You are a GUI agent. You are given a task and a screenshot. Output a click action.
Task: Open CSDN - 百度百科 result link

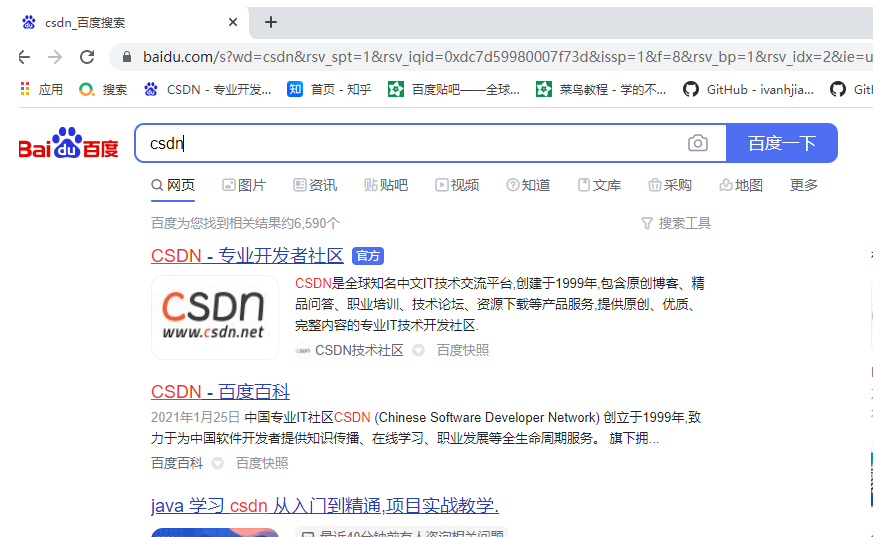click(x=220, y=392)
